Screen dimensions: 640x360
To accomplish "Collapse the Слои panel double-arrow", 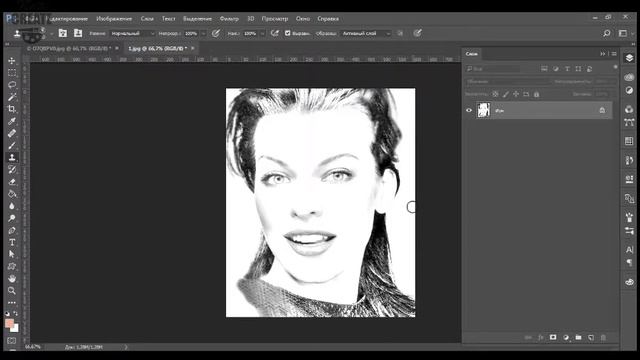I will pos(602,54).
